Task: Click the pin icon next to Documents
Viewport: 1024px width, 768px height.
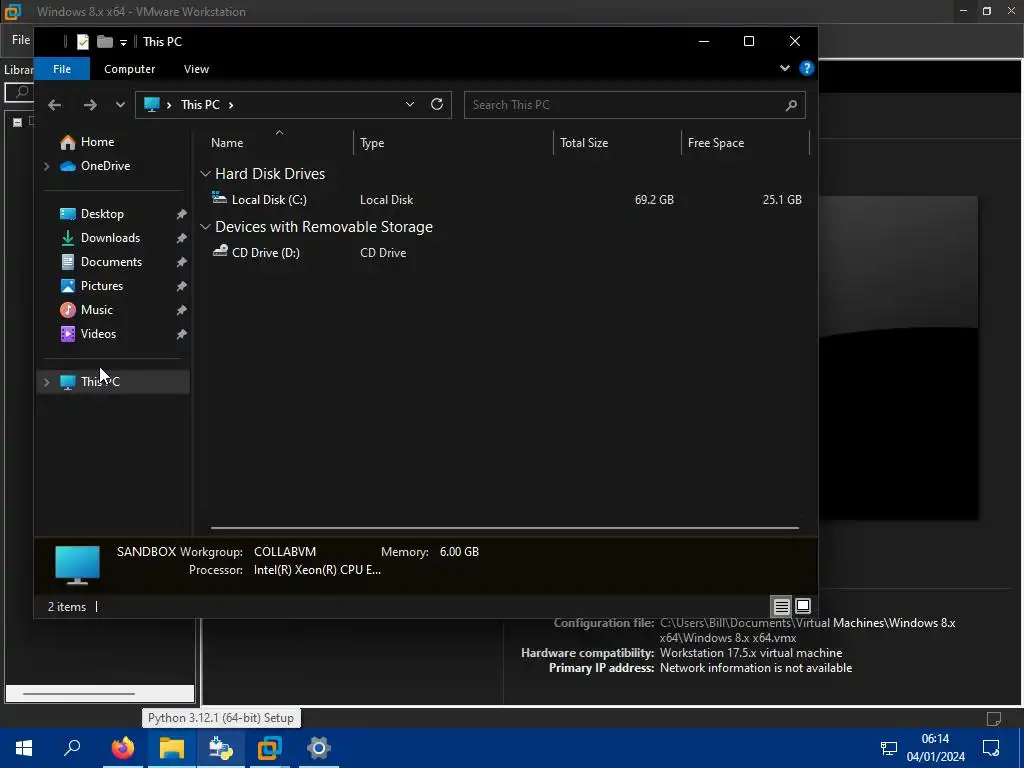Action: [182, 262]
